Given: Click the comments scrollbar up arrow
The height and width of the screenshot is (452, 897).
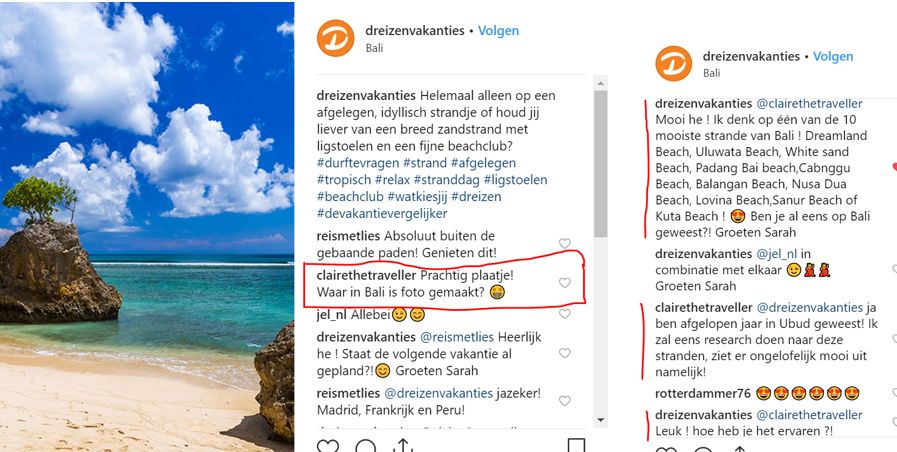Looking at the screenshot, I should point(601,84).
